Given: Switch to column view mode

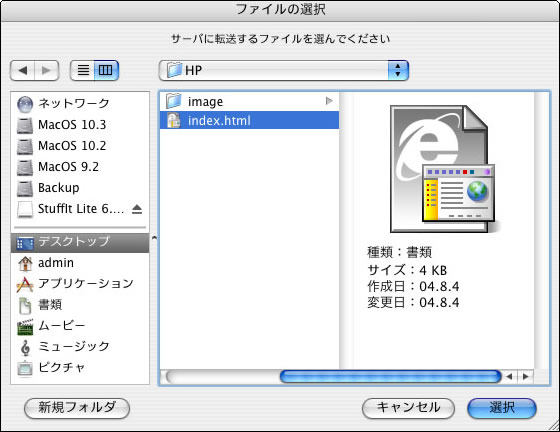Looking at the screenshot, I should (106, 70).
